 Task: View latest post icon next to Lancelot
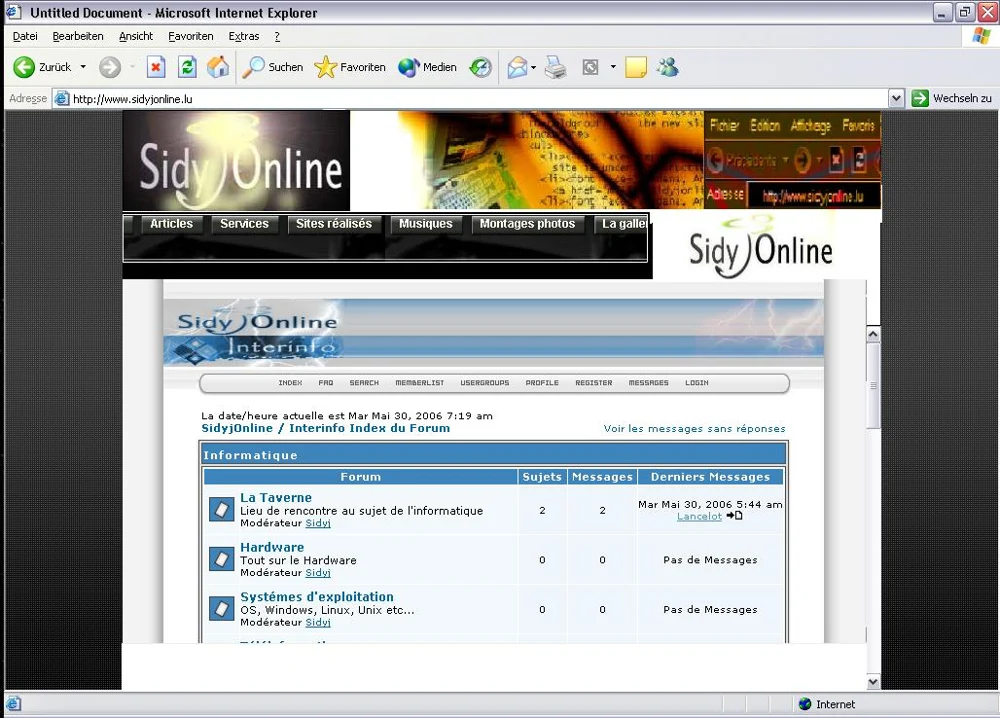pyautogui.click(x=735, y=515)
